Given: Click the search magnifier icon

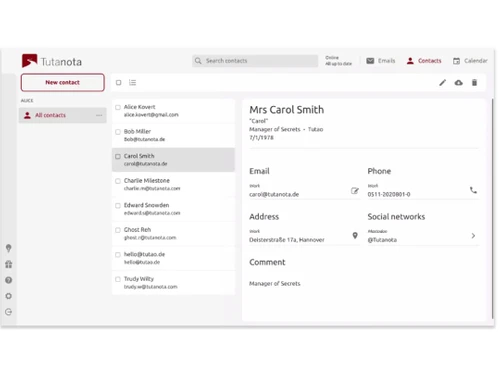Looking at the screenshot, I should coord(198,61).
